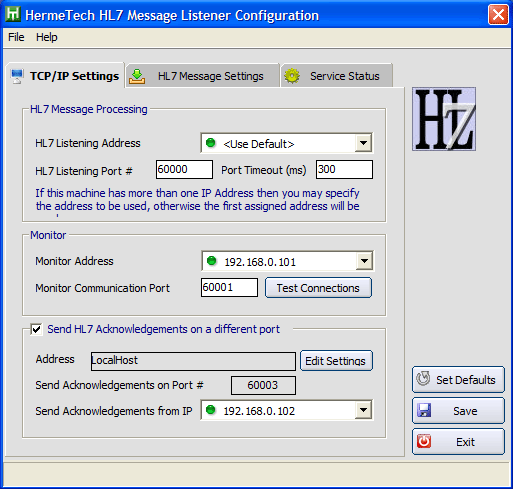Screen dimensions: 513x489
Task: Click the gear icon on Service Status tab
Action: [292, 76]
